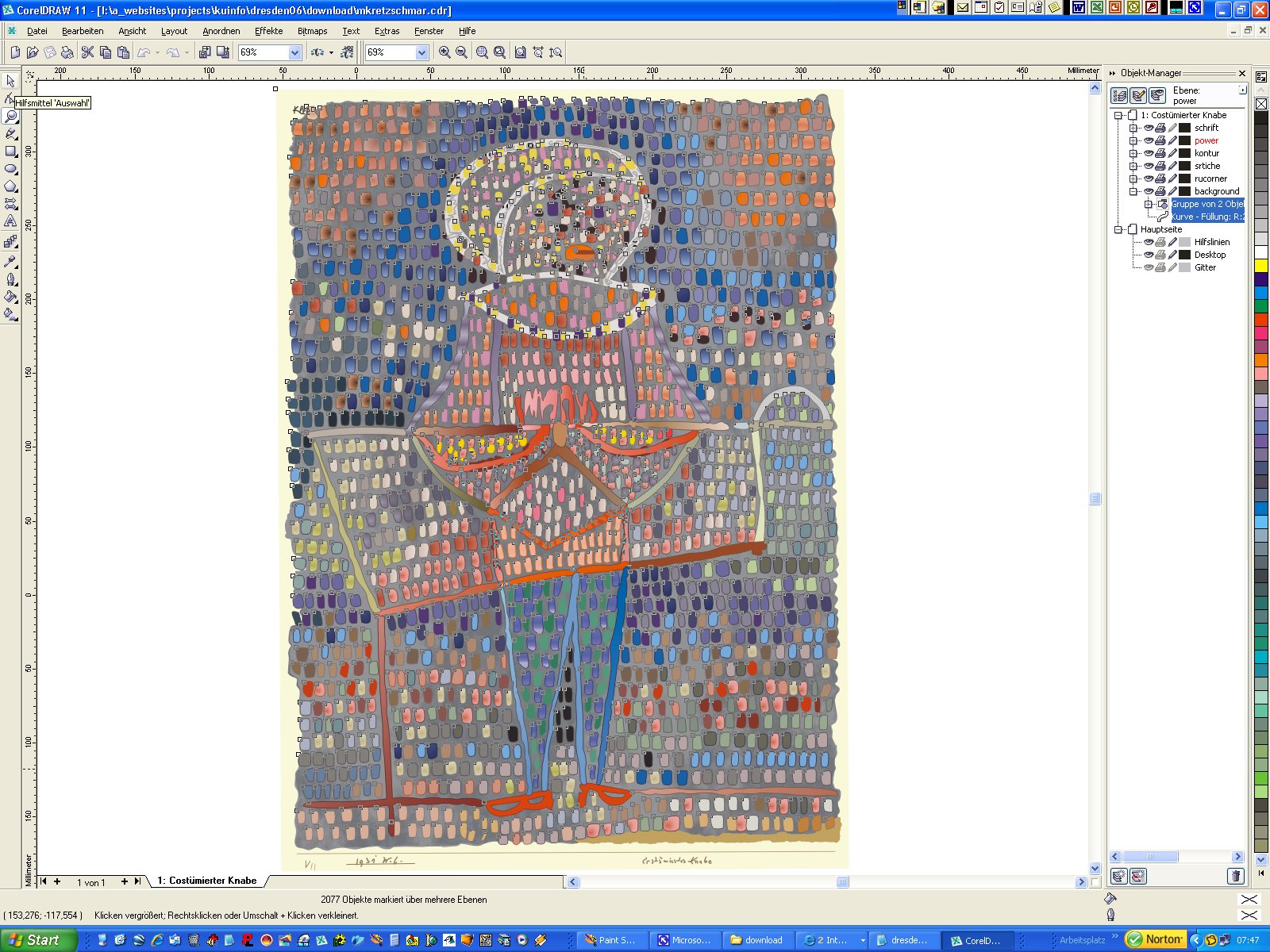Viewport: 1270px width, 952px height.
Task: Collapse the Hauptseite tree node
Action: 1118,229
